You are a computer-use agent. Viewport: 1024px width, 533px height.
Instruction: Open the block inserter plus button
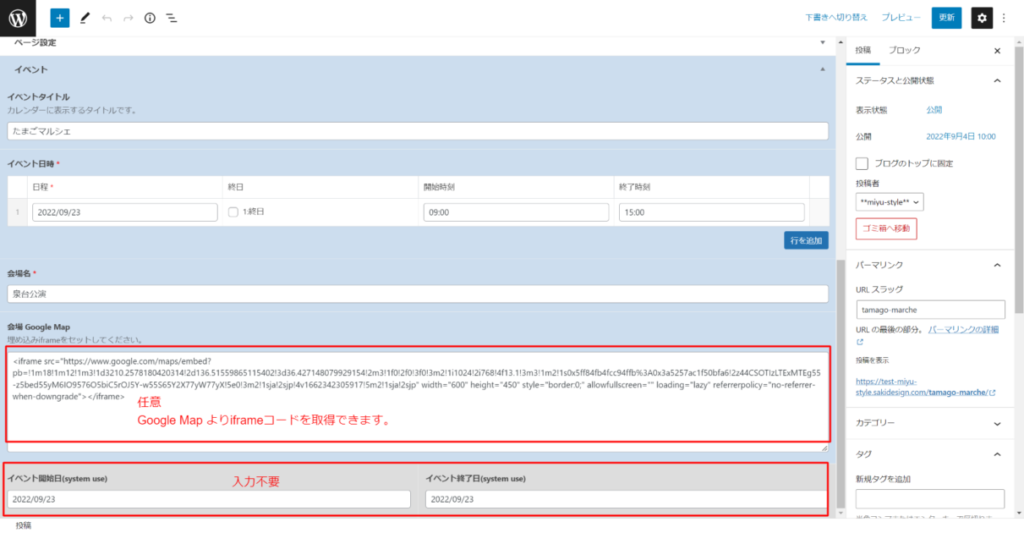click(x=60, y=18)
